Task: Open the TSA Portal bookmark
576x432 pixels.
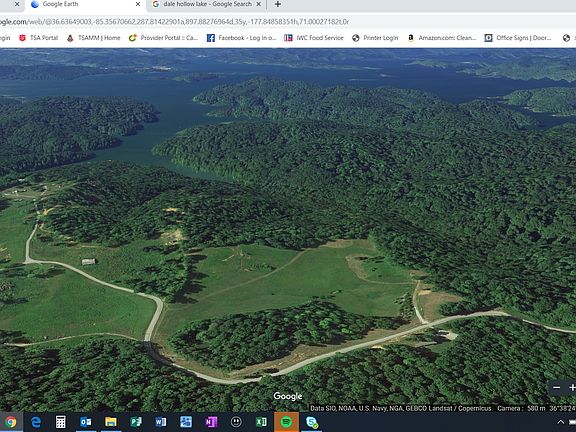Action: 39,38
